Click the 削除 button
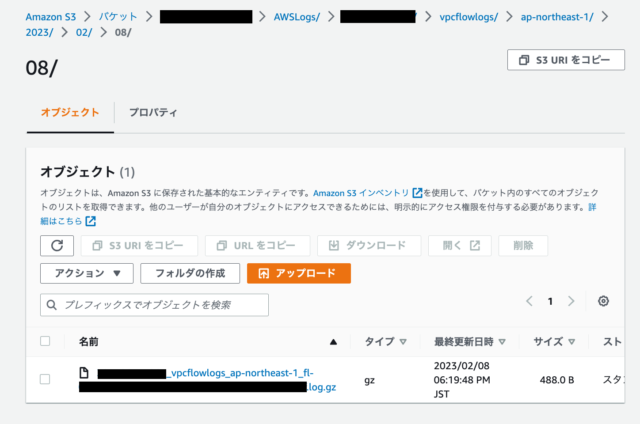Screen dimensions: 640x424 coord(523,246)
